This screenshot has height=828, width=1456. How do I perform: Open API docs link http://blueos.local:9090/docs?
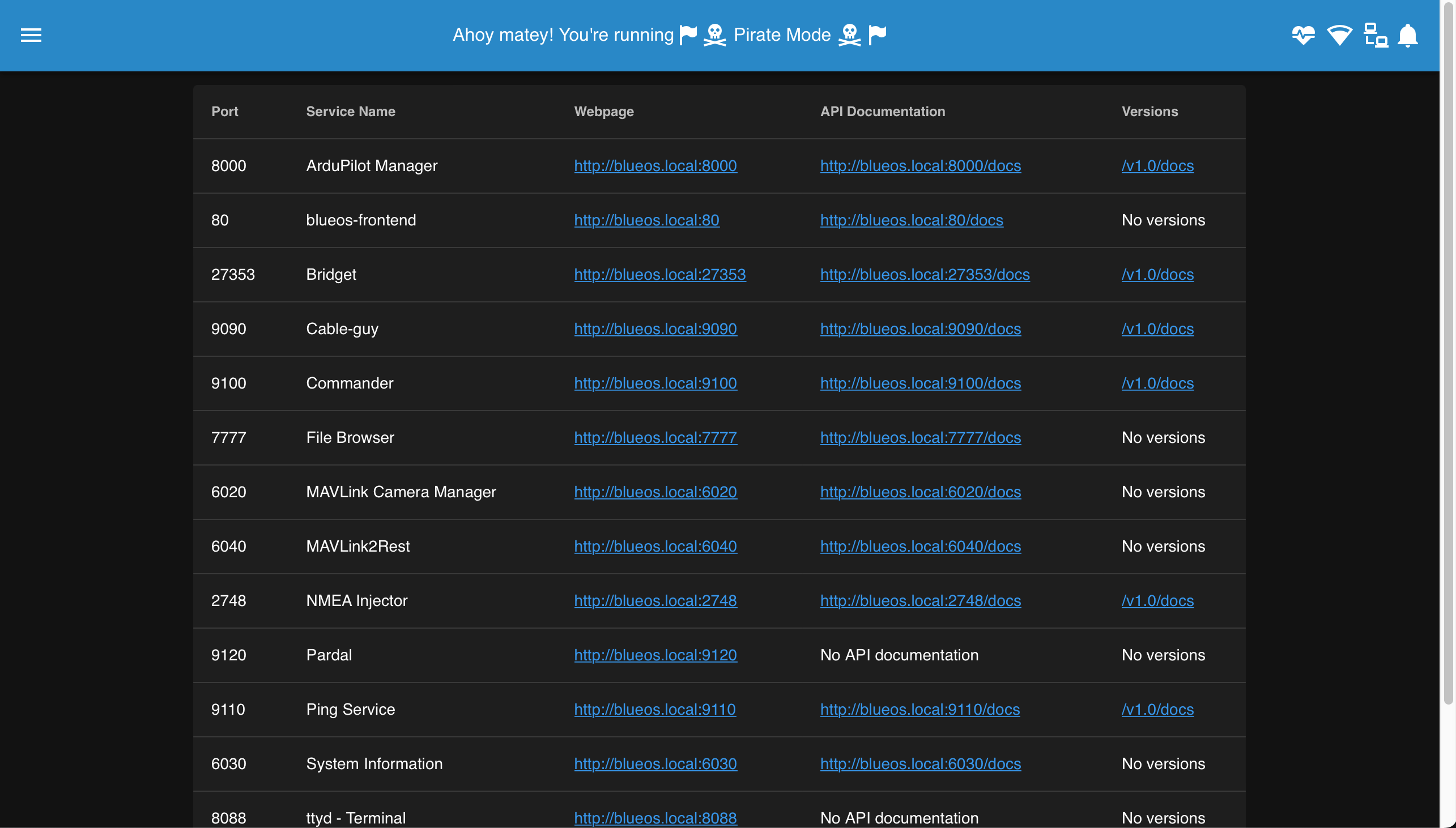coord(920,328)
